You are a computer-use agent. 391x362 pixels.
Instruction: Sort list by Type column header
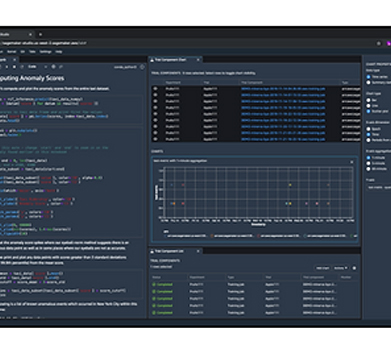point(231,277)
